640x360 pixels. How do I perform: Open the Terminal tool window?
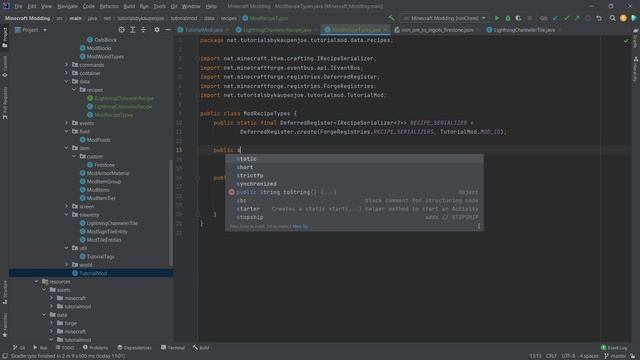[x=173, y=348]
